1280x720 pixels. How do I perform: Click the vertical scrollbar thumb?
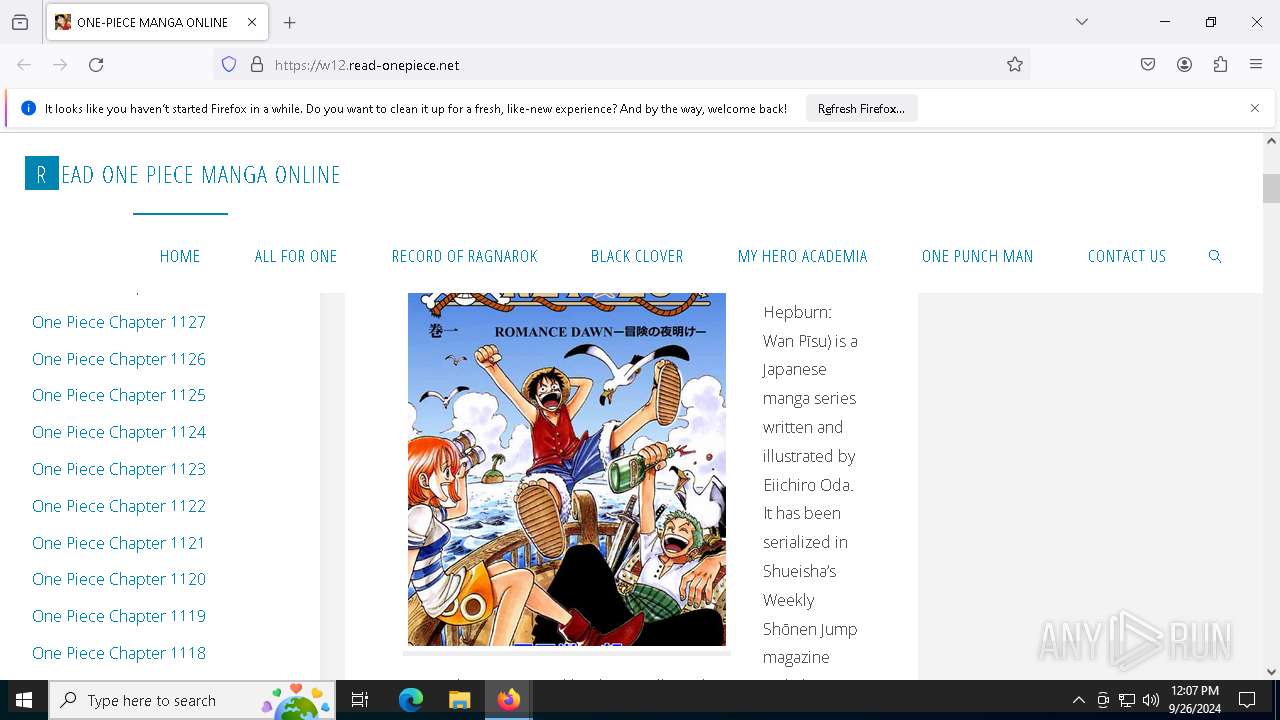click(x=1271, y=189)
